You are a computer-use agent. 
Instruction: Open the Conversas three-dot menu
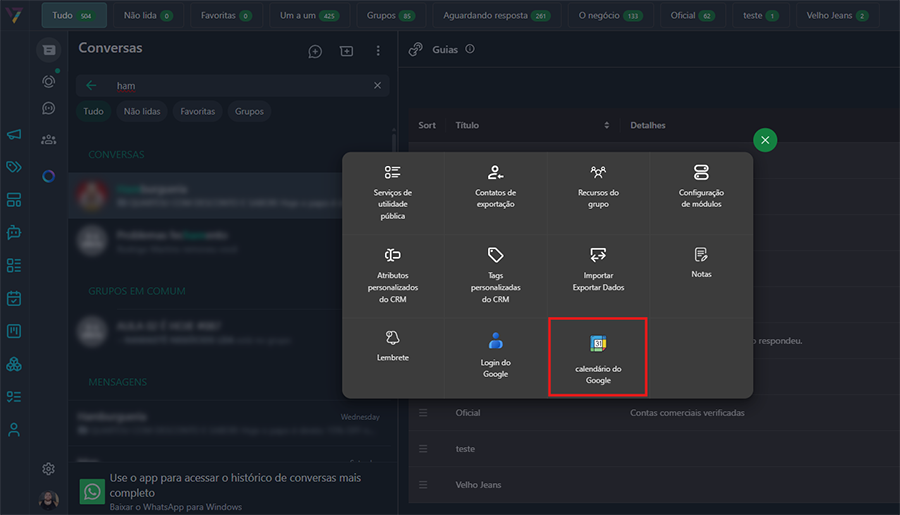pyautogui.click(x=378, y=51)
